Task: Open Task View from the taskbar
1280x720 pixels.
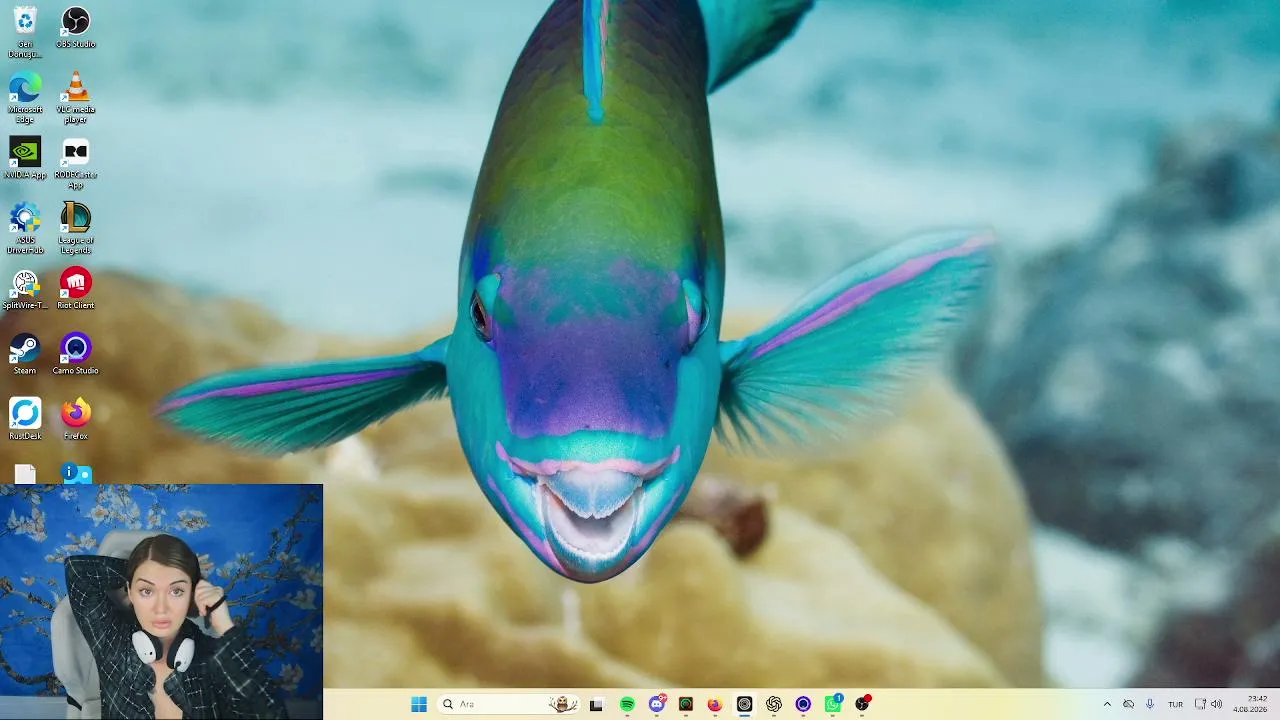Action: [596, 704]
